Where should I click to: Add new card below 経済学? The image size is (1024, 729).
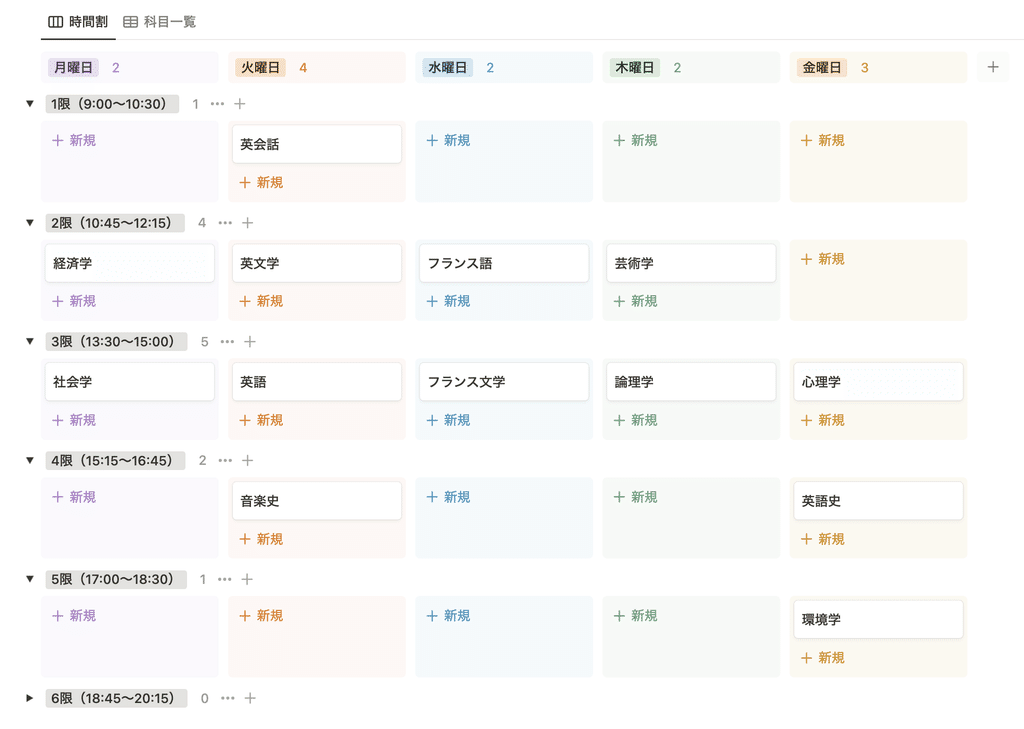pyautogui.click(x=74, y=301)
